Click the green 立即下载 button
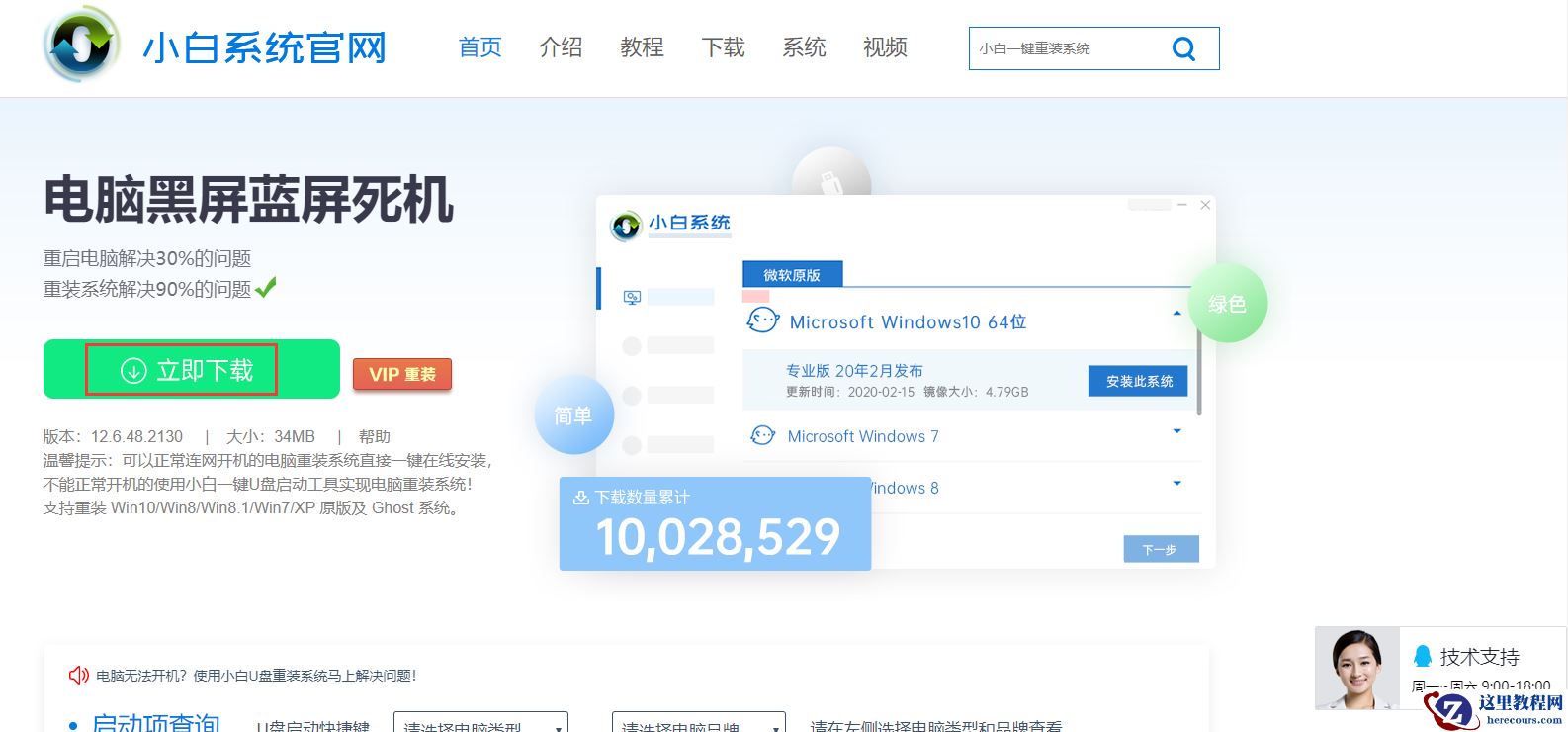Screen dimensions: 1568x732 point(192,369)
